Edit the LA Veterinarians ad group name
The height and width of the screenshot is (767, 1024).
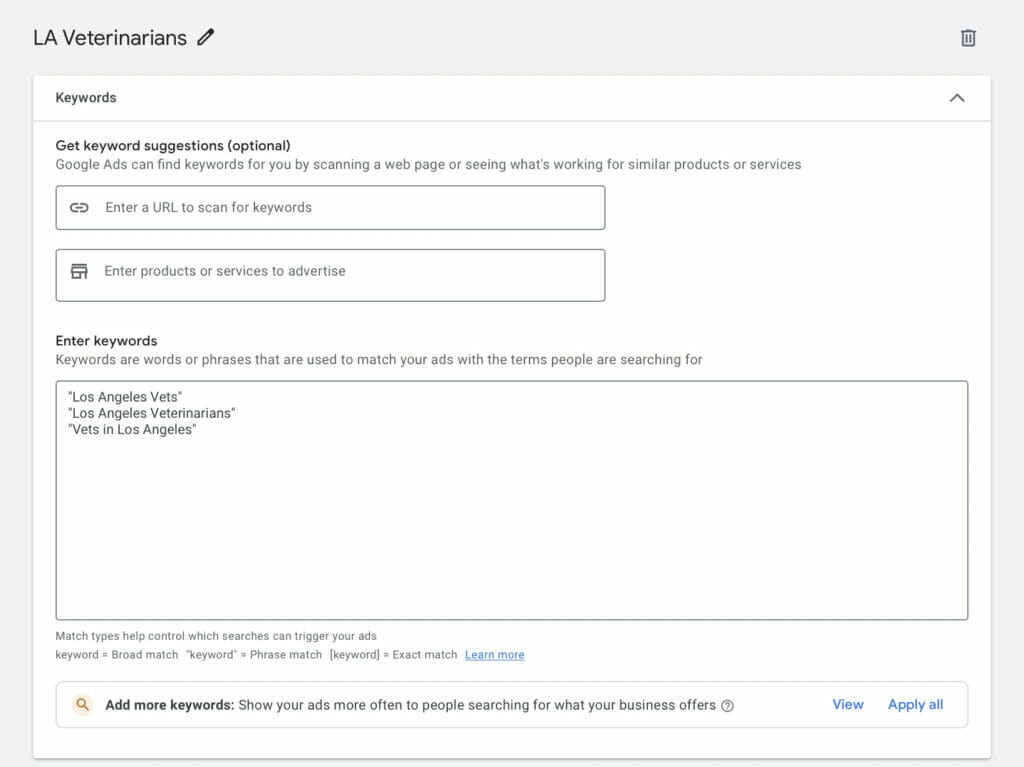pos(206,37)
